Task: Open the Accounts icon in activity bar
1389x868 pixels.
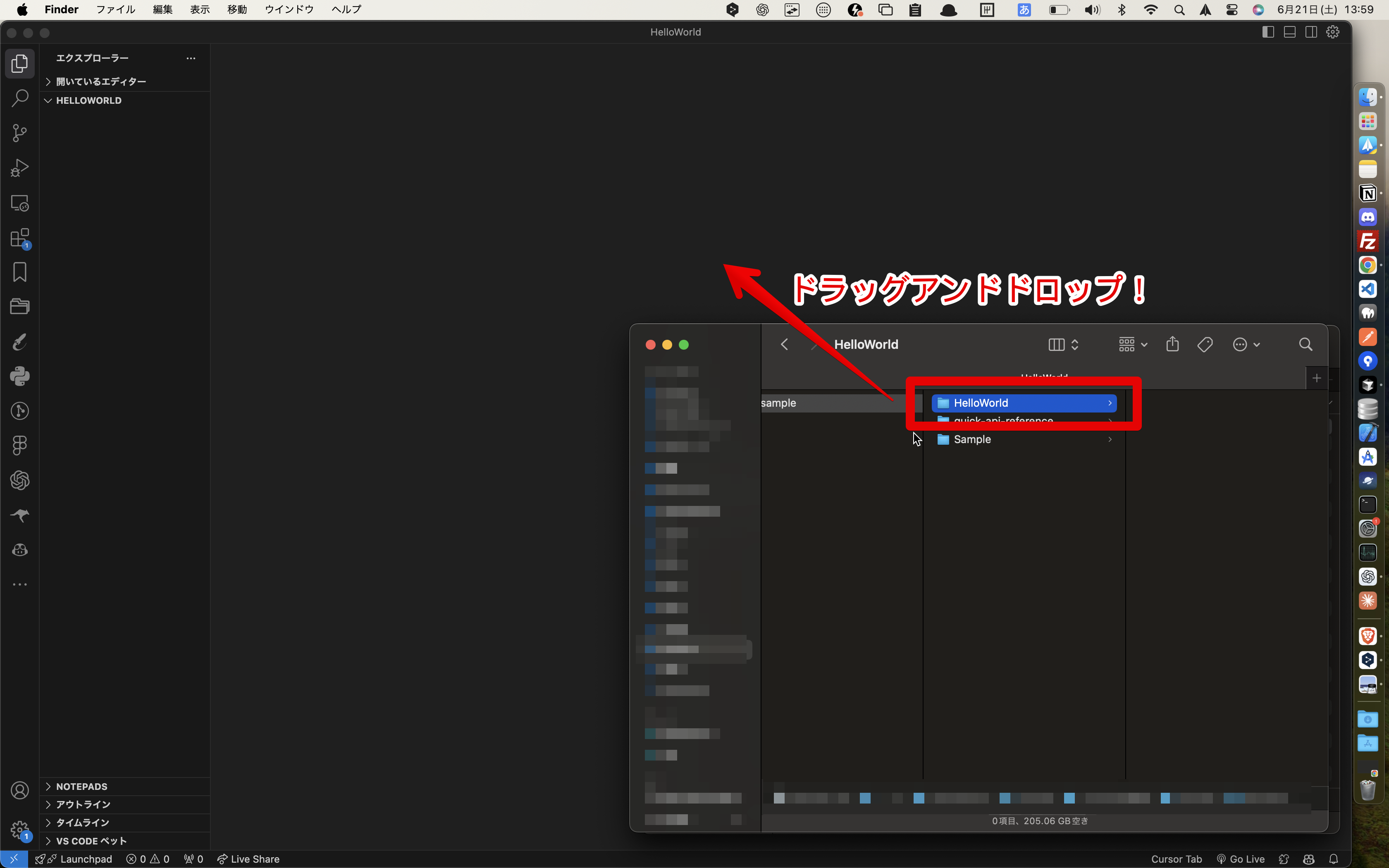Action: coord(19,790)
